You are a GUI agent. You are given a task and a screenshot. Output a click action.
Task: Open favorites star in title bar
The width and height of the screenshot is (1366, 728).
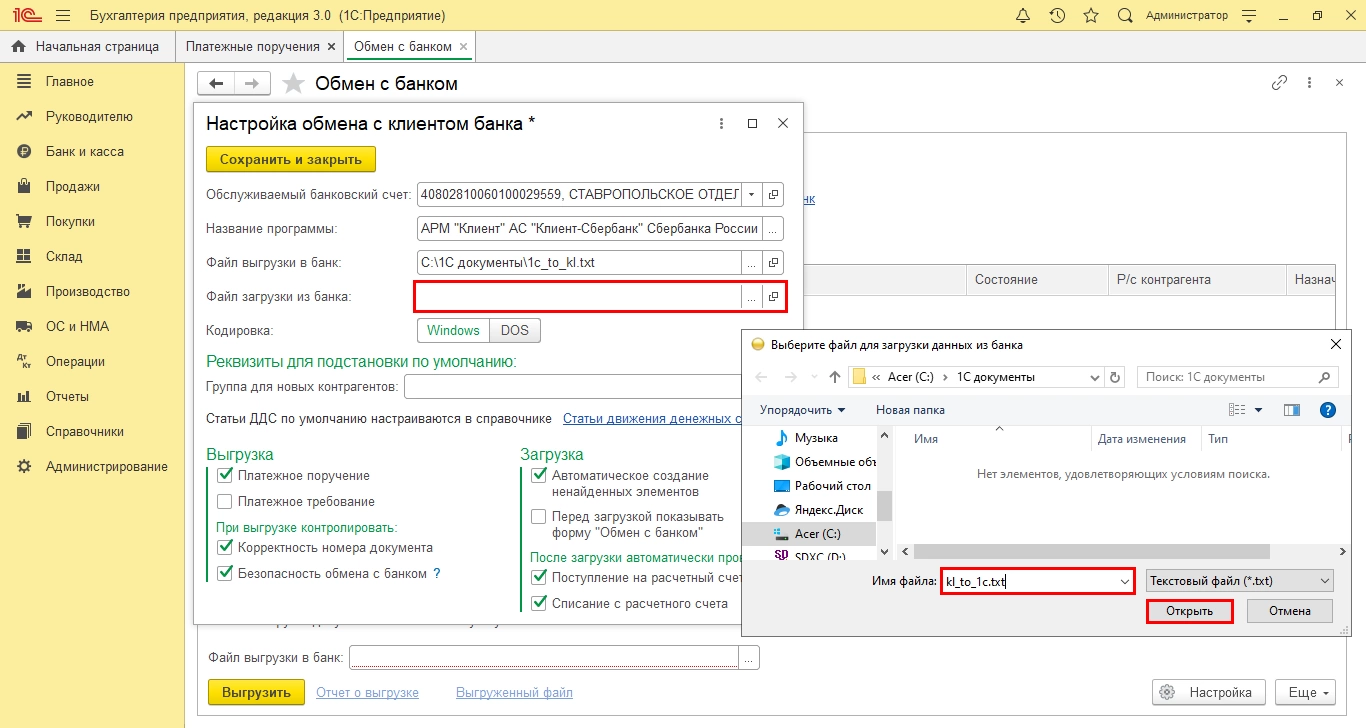pyautogui.click(x=1091, y=16)
